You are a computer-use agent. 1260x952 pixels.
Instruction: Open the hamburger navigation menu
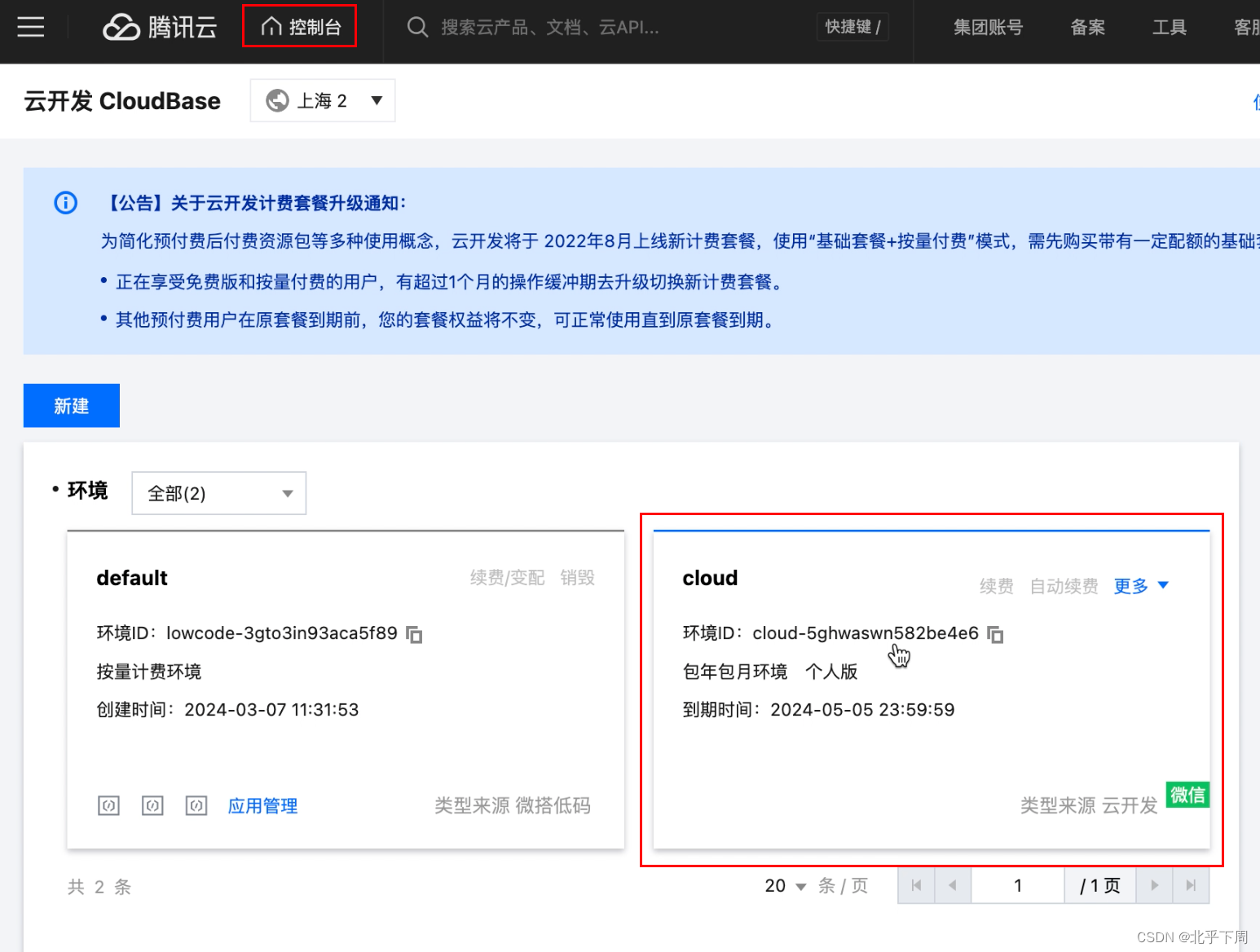pos(31,27)
